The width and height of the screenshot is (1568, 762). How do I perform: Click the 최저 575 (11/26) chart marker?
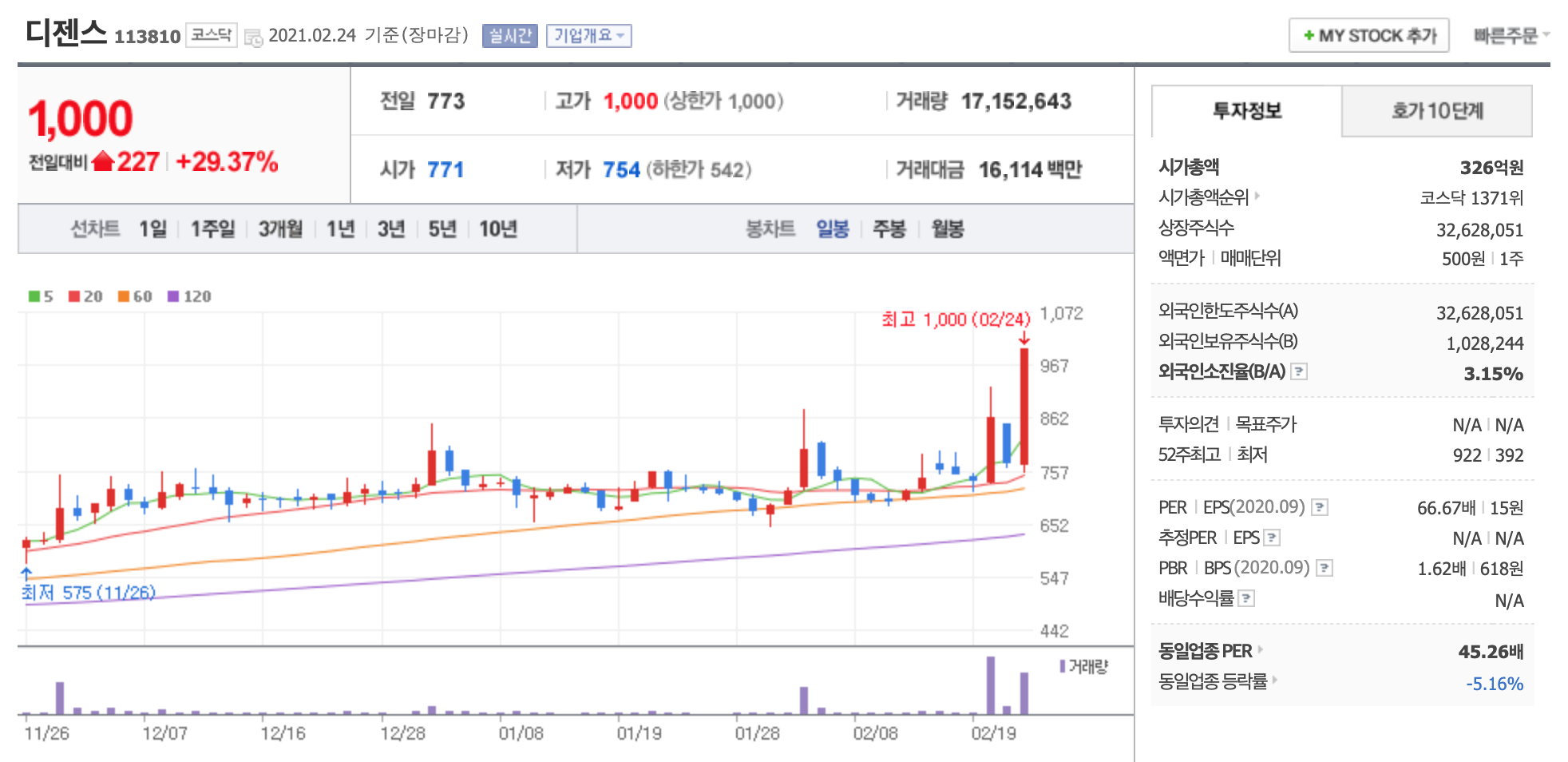click(88, 592)
